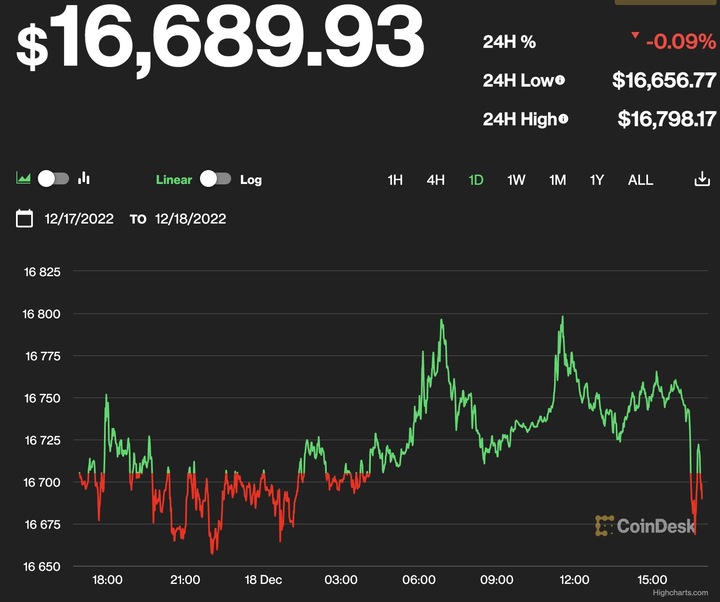Edit start date 12/17/2022

click(79, 219)
